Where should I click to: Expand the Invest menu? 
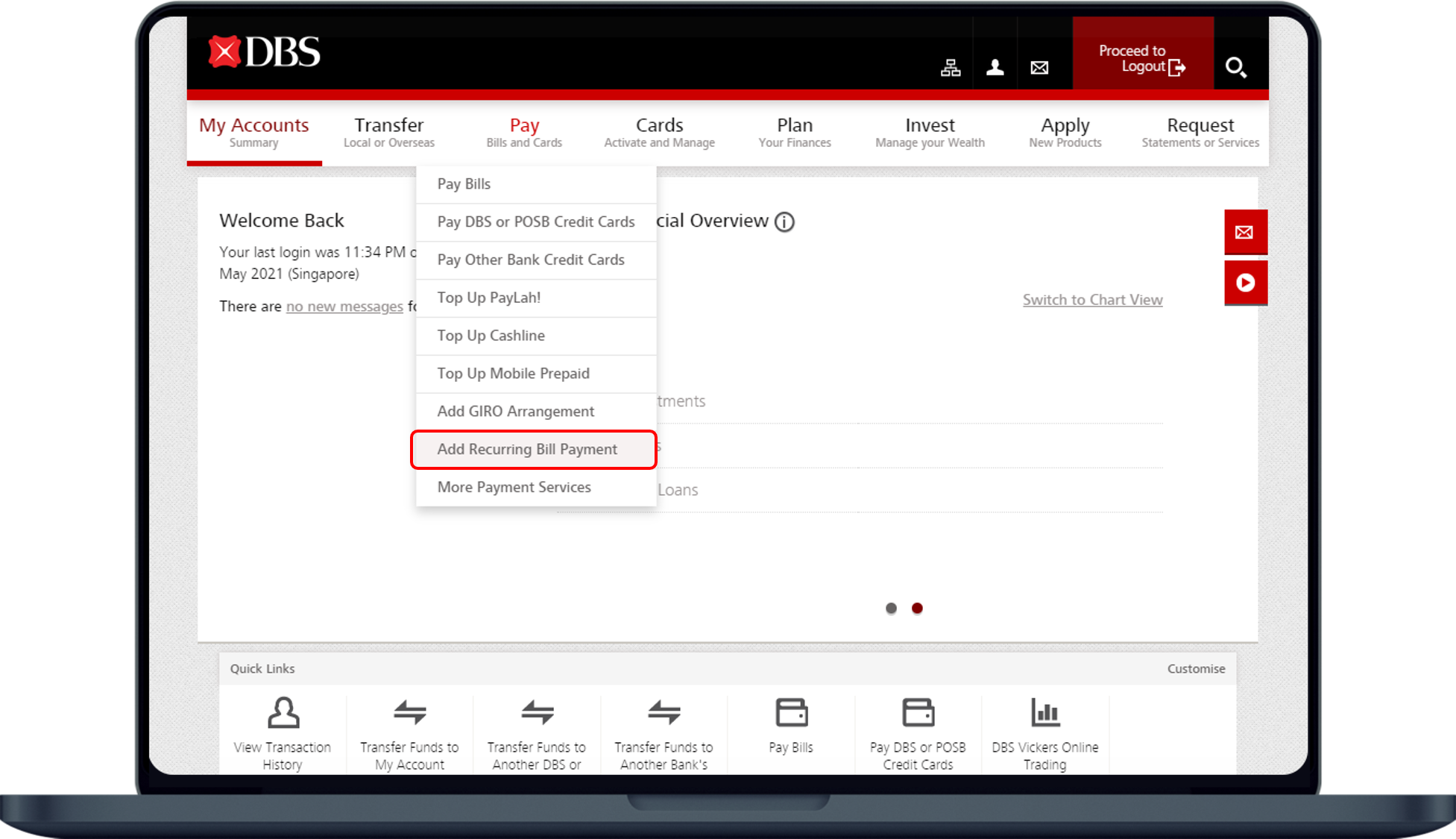pos(930,131)
